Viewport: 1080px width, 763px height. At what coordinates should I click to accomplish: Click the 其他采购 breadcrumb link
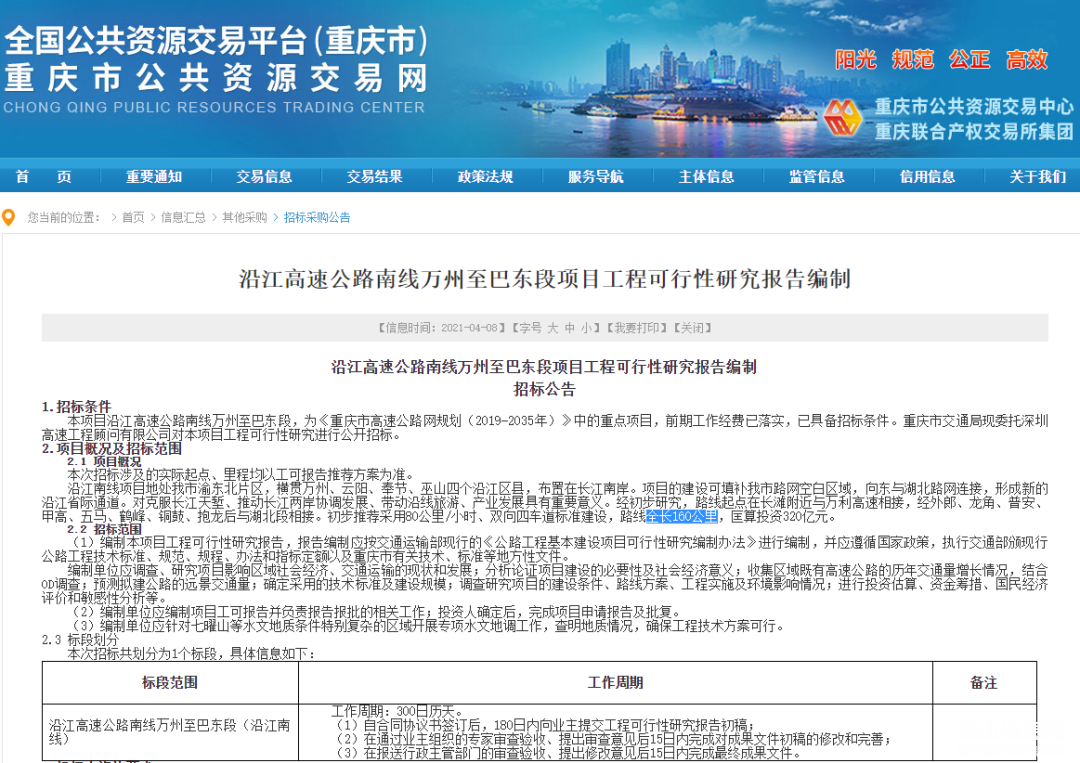point(245,217)
